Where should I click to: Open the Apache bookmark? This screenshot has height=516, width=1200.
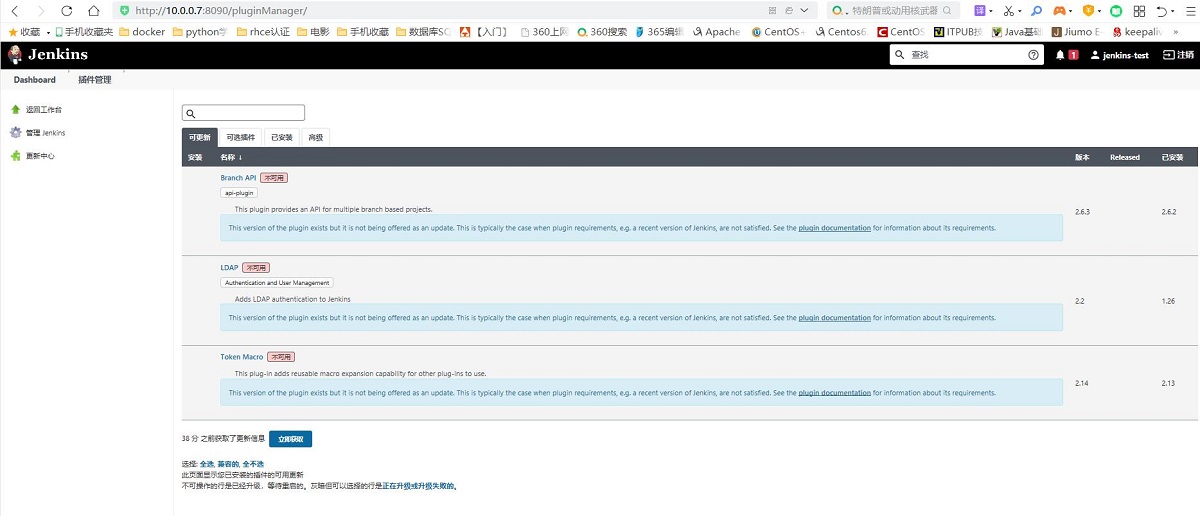(716, 32)
